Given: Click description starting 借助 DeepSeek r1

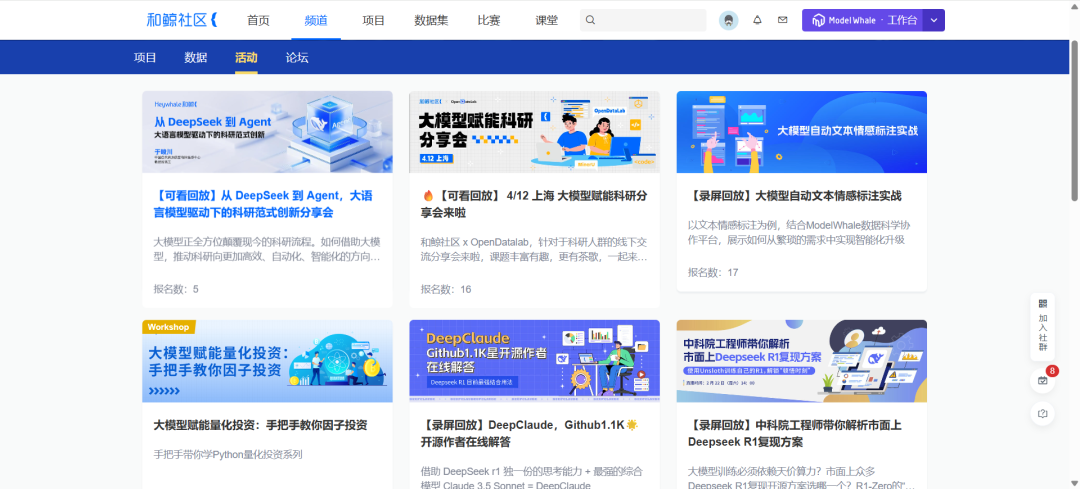Looking at the screenshot, I should click(x=532, y=479).
